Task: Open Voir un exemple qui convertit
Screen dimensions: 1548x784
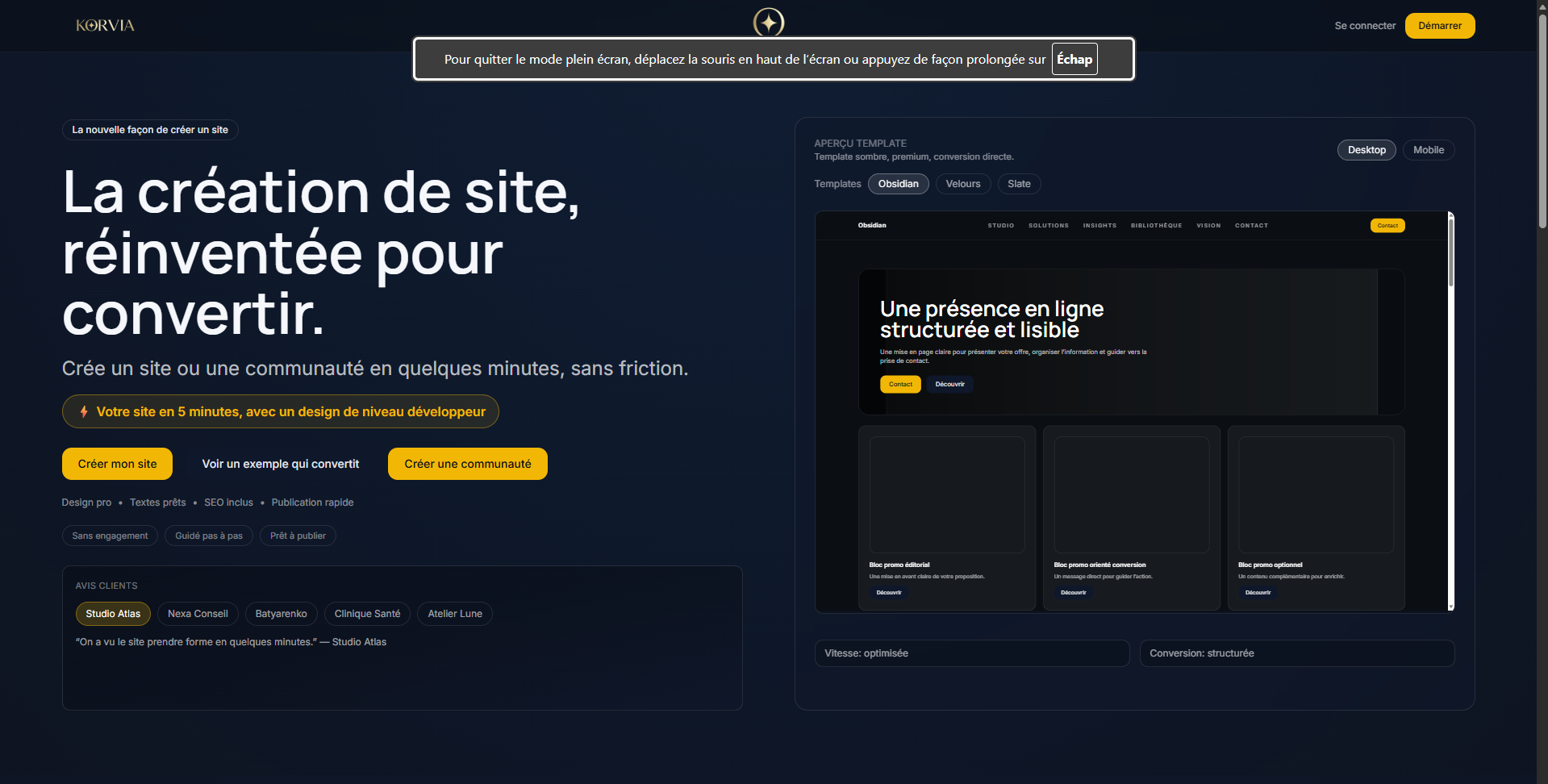Action: [280, 464]
